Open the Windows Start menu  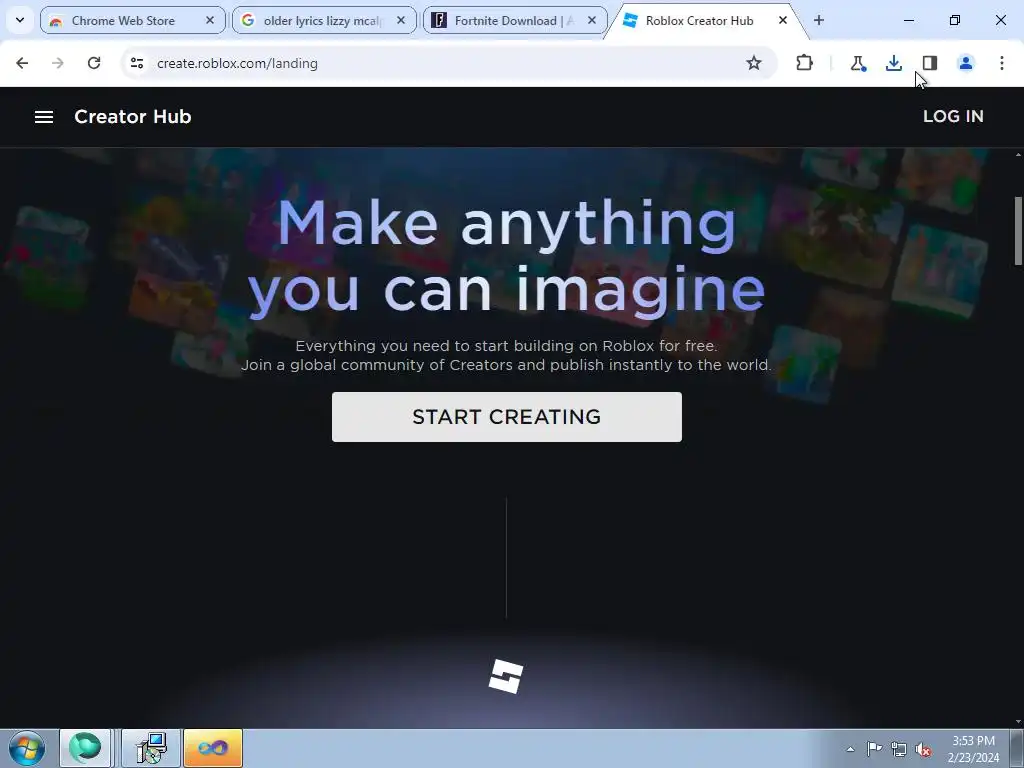(x=27, y=748)
